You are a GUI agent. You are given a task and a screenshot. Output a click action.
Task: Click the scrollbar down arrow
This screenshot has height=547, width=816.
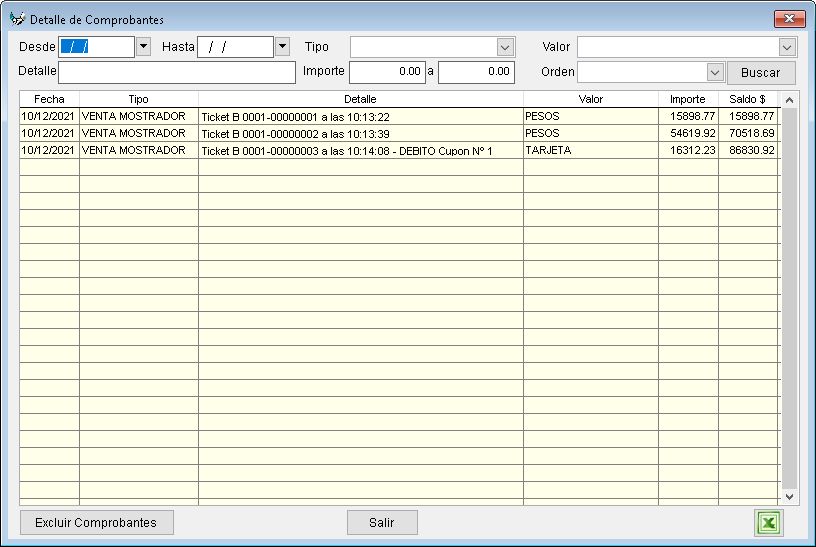[787, 496]
